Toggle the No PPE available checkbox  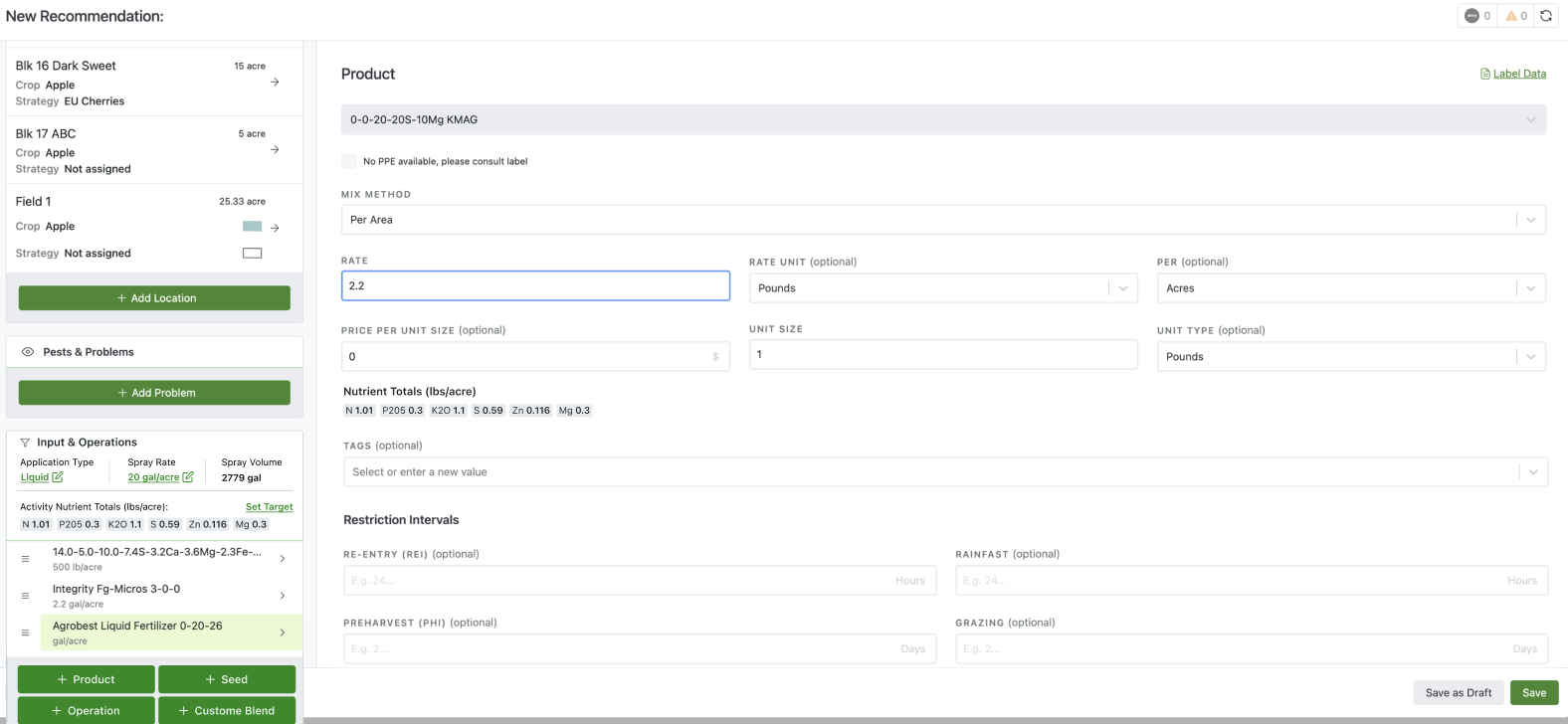coord(348,161)
